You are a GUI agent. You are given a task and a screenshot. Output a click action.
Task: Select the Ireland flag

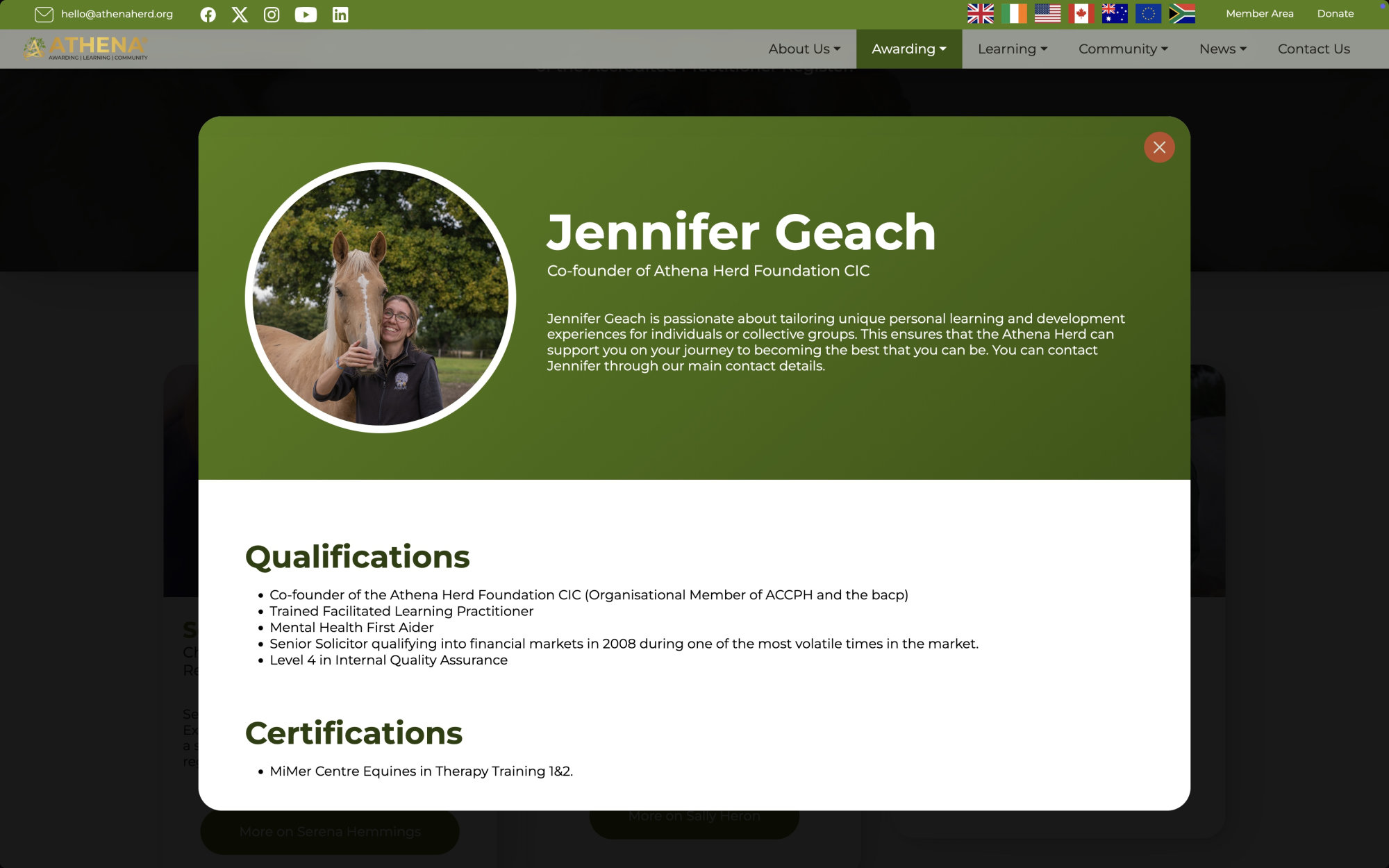tap(1014, 14)
